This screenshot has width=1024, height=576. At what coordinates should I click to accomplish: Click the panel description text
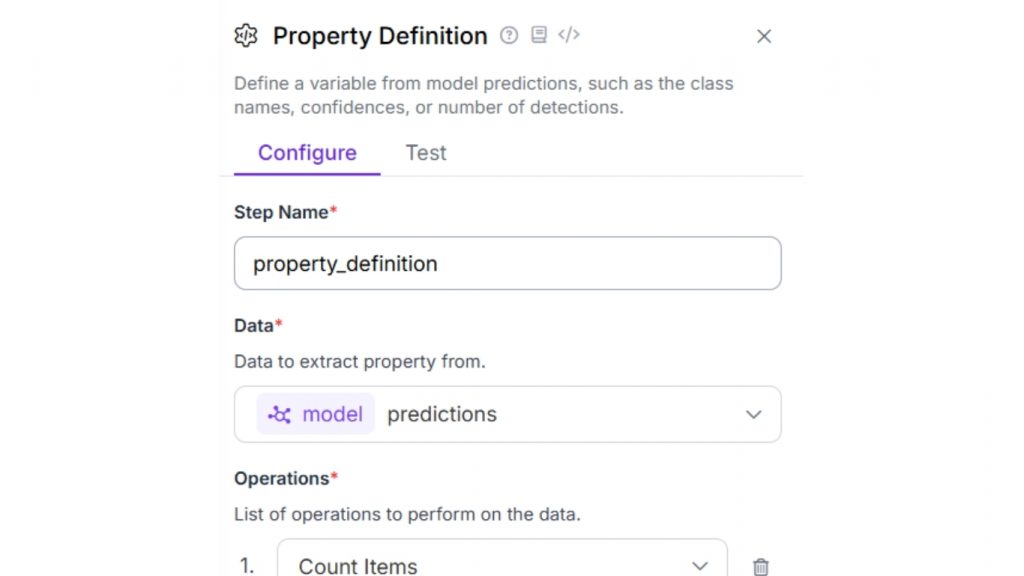coord(484,95)
